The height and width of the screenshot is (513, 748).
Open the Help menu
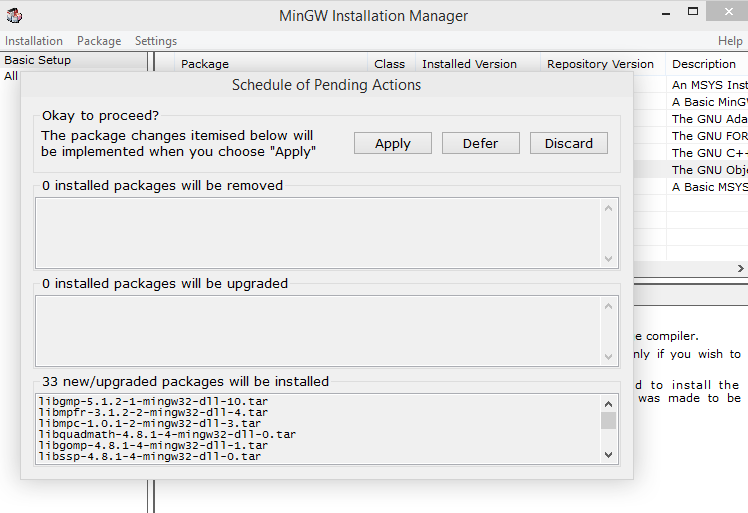730,41
